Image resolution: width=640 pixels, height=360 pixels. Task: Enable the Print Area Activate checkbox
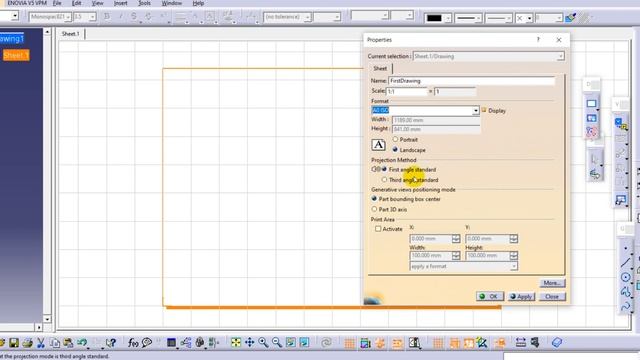(x=378, y=229)
